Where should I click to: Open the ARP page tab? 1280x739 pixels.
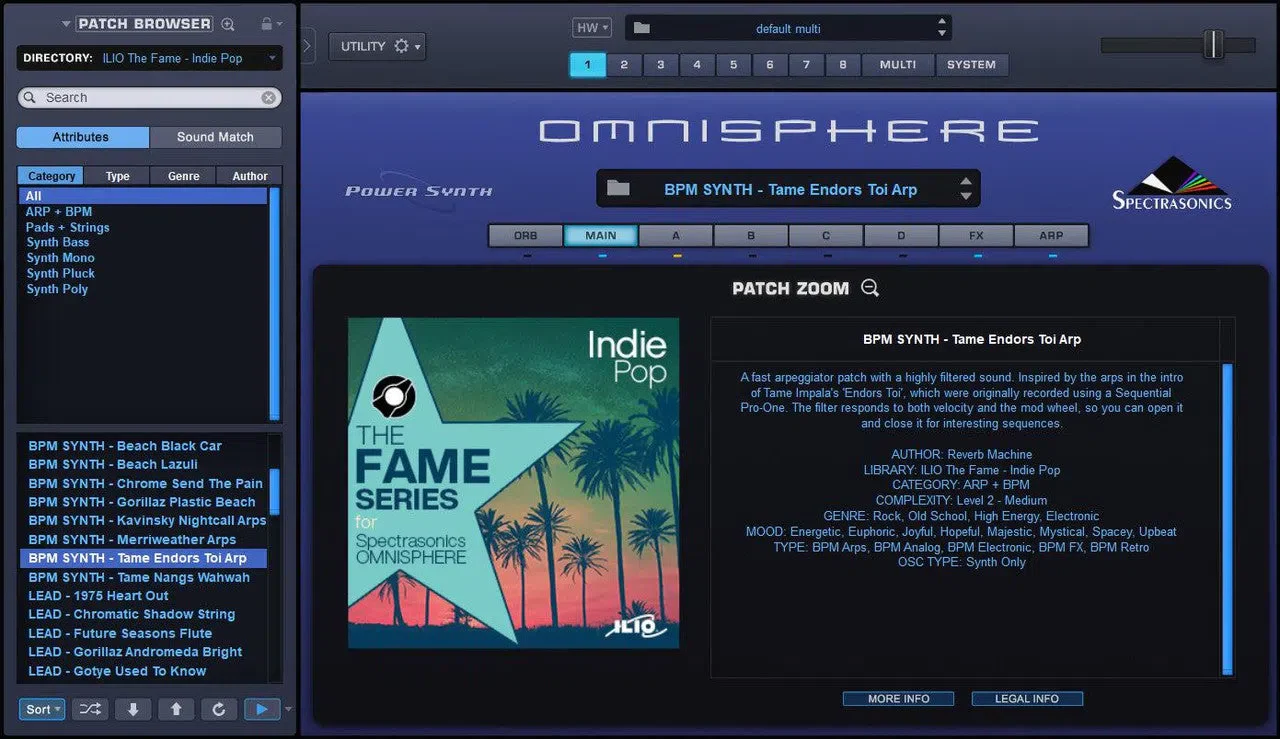point(1051,236)
